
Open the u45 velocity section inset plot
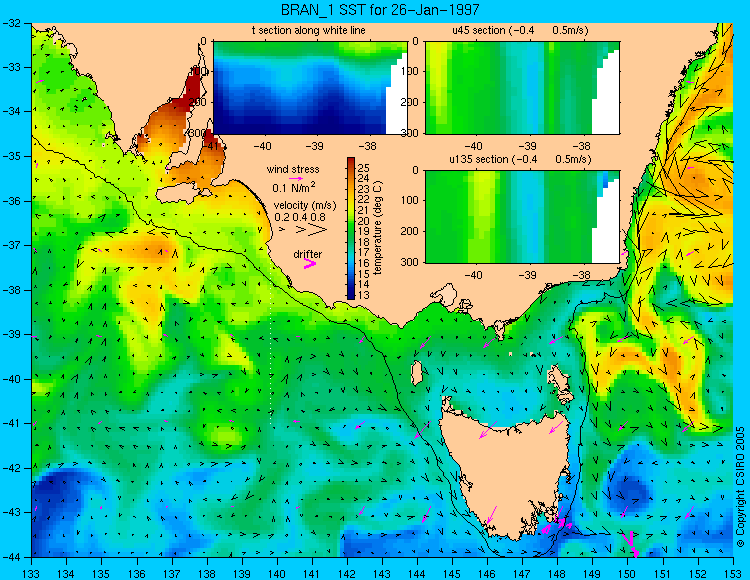522,88
